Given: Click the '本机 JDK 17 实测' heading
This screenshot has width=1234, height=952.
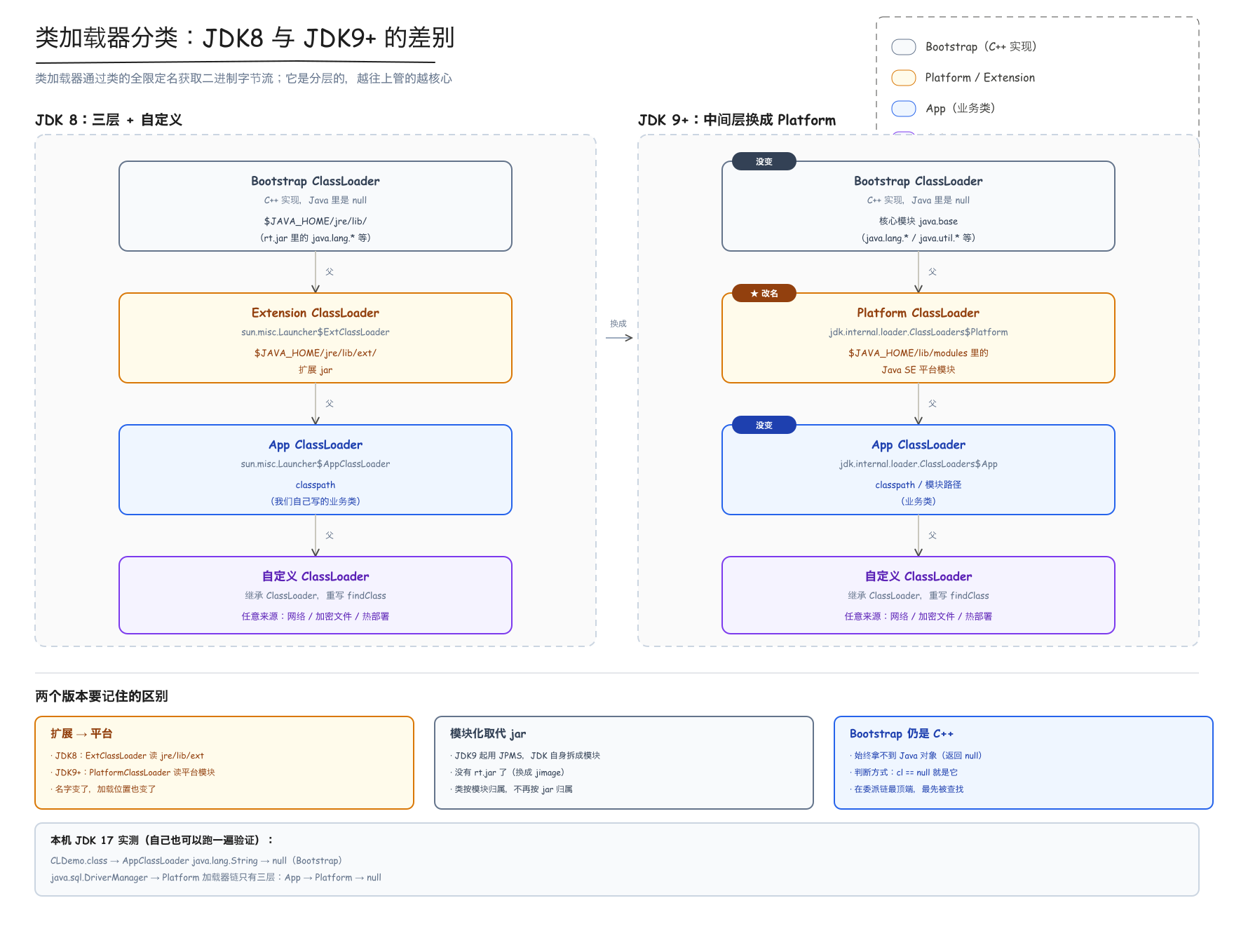Looking at the screenshot, I should pos(161,840).
